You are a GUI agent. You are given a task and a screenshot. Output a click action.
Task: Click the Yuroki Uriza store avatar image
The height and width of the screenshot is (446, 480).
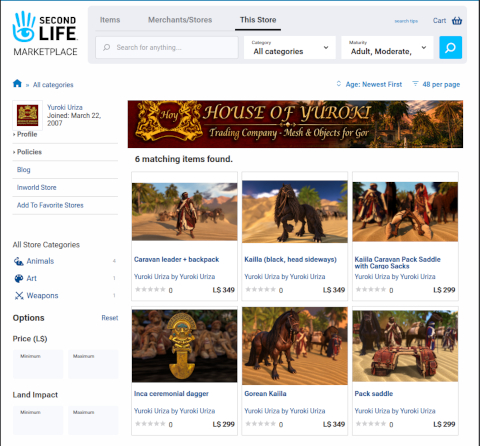pyautogui.click(x=28, y=115)
